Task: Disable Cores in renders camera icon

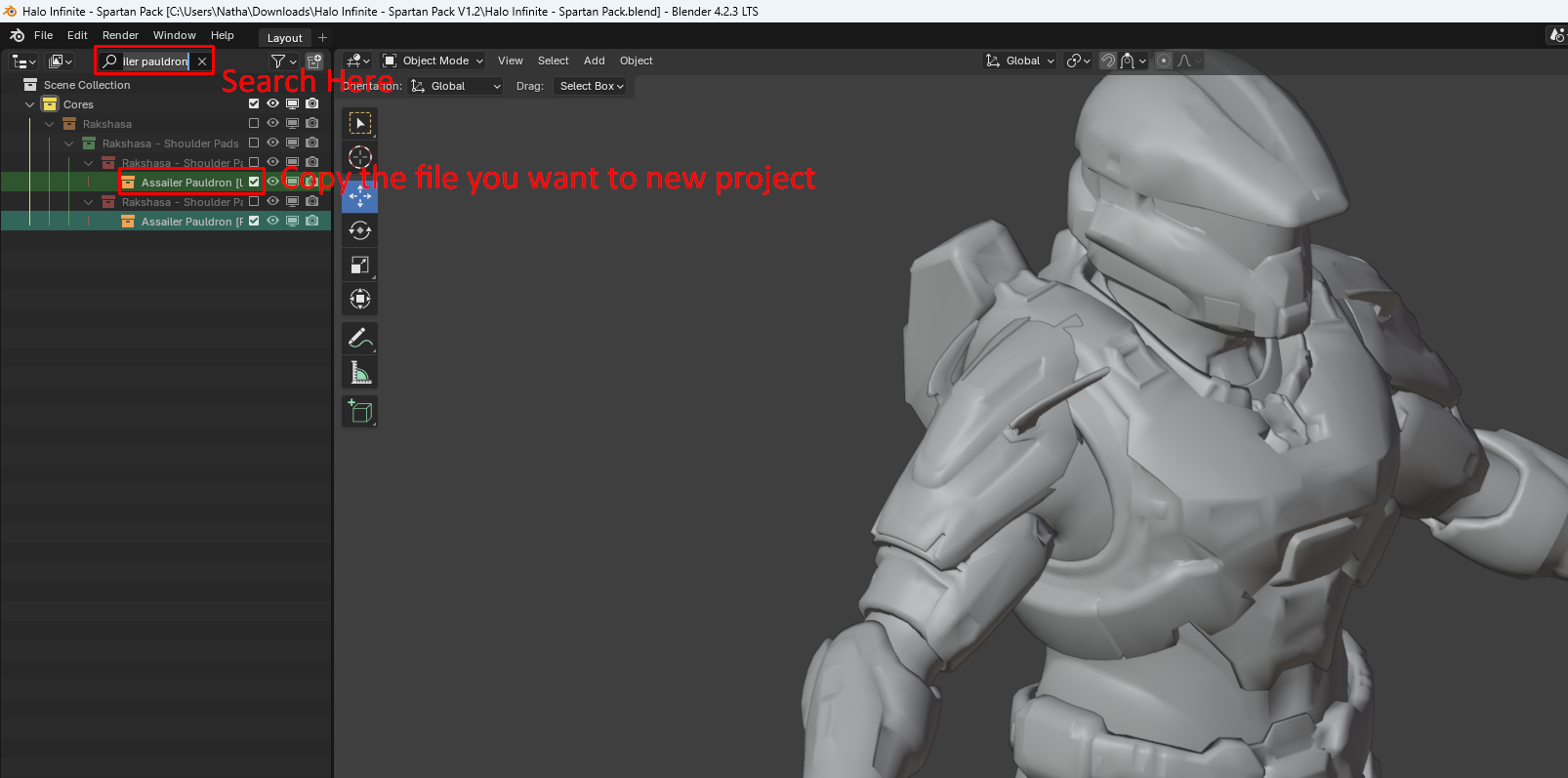Action: tap(312, 103)
